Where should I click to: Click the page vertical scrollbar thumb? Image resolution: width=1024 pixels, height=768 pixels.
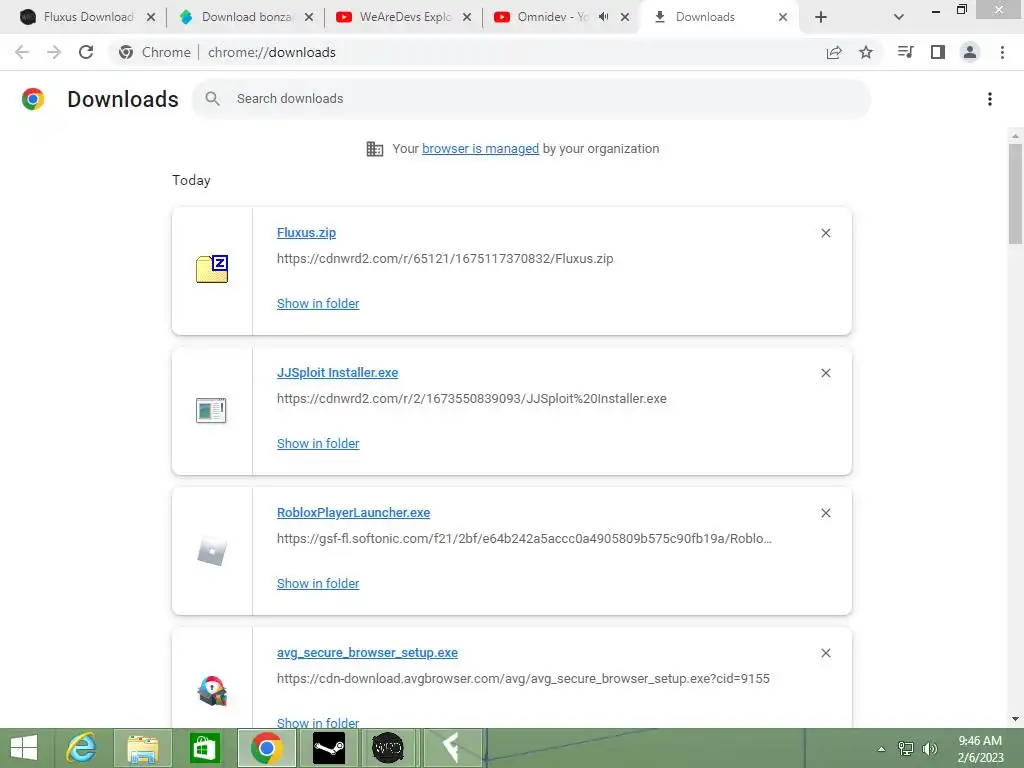coord(1015,194)
